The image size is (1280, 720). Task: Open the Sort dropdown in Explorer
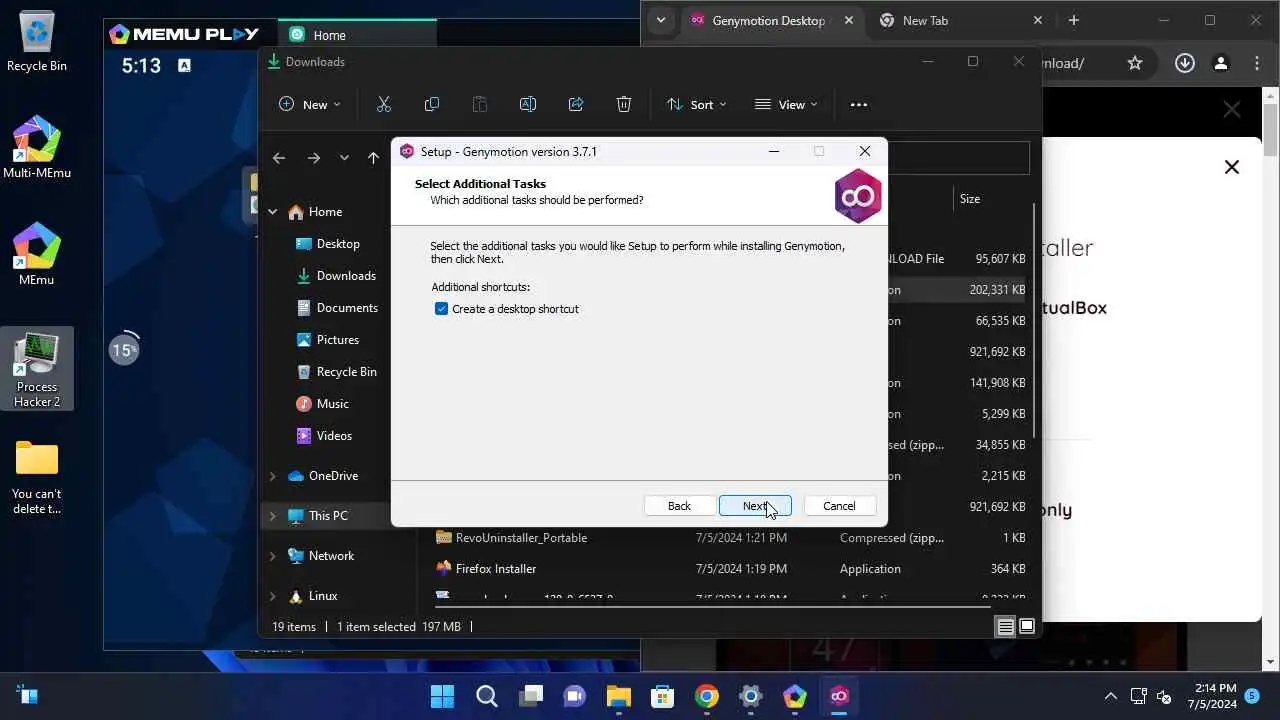[696, 104]
